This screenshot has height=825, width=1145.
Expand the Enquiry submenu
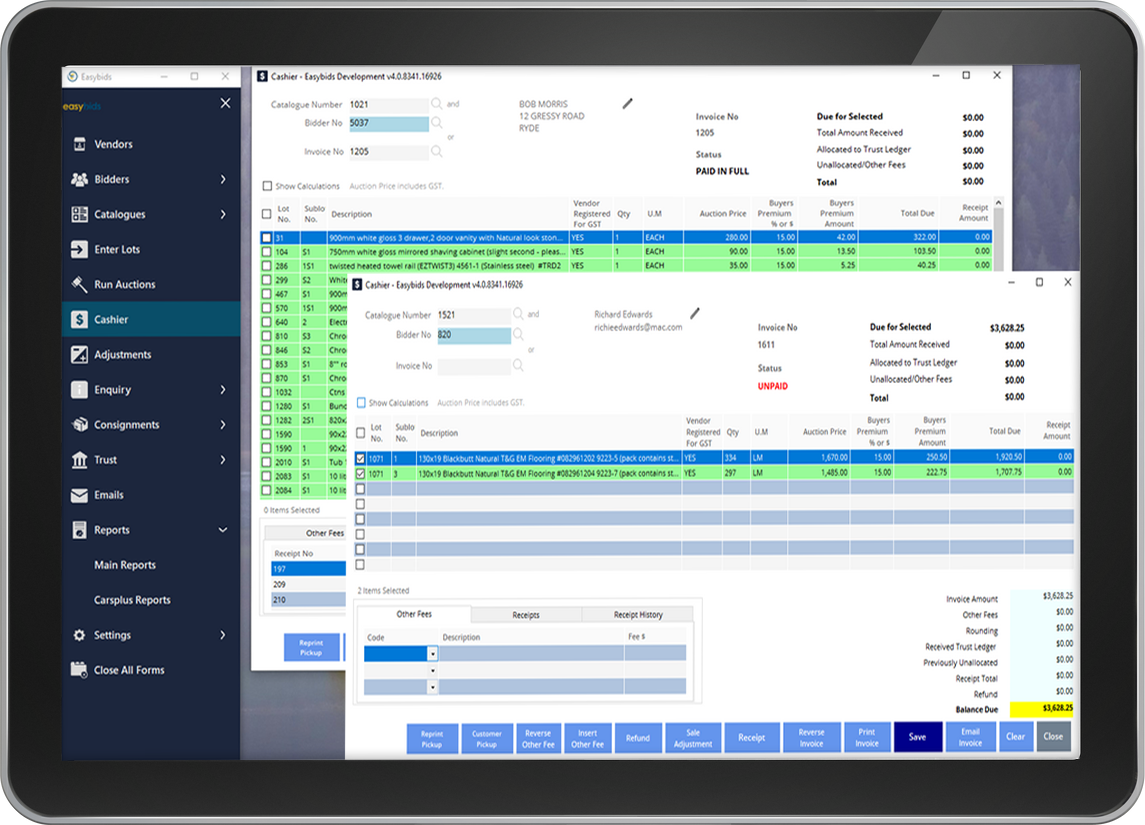tap(223, 389)
